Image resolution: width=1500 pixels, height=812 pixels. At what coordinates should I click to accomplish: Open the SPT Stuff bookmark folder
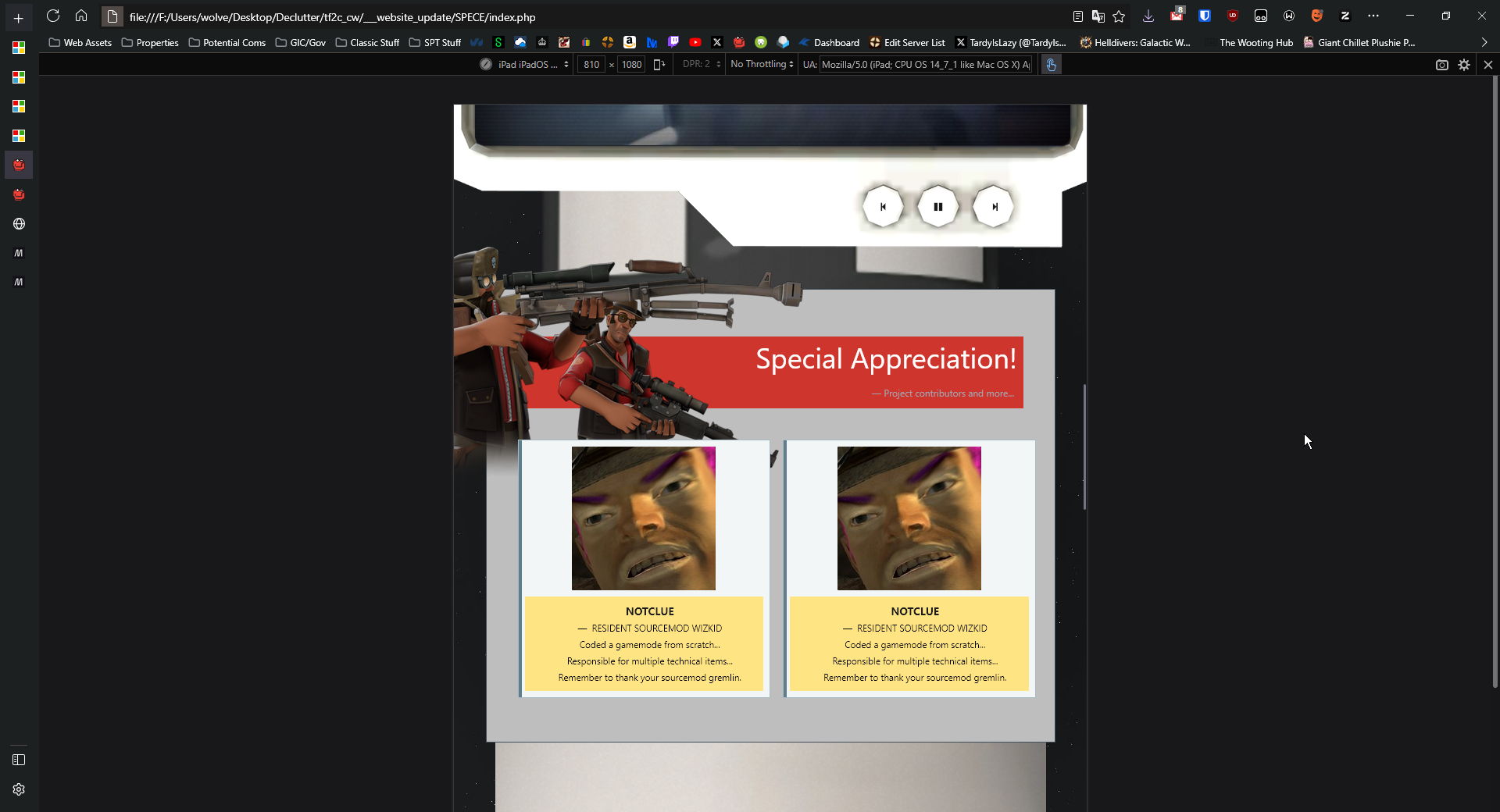435,43
